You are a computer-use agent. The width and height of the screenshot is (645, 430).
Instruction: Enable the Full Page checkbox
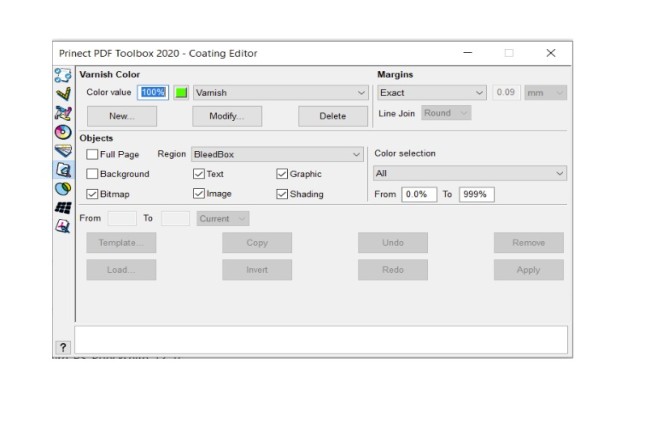[93, 155]
